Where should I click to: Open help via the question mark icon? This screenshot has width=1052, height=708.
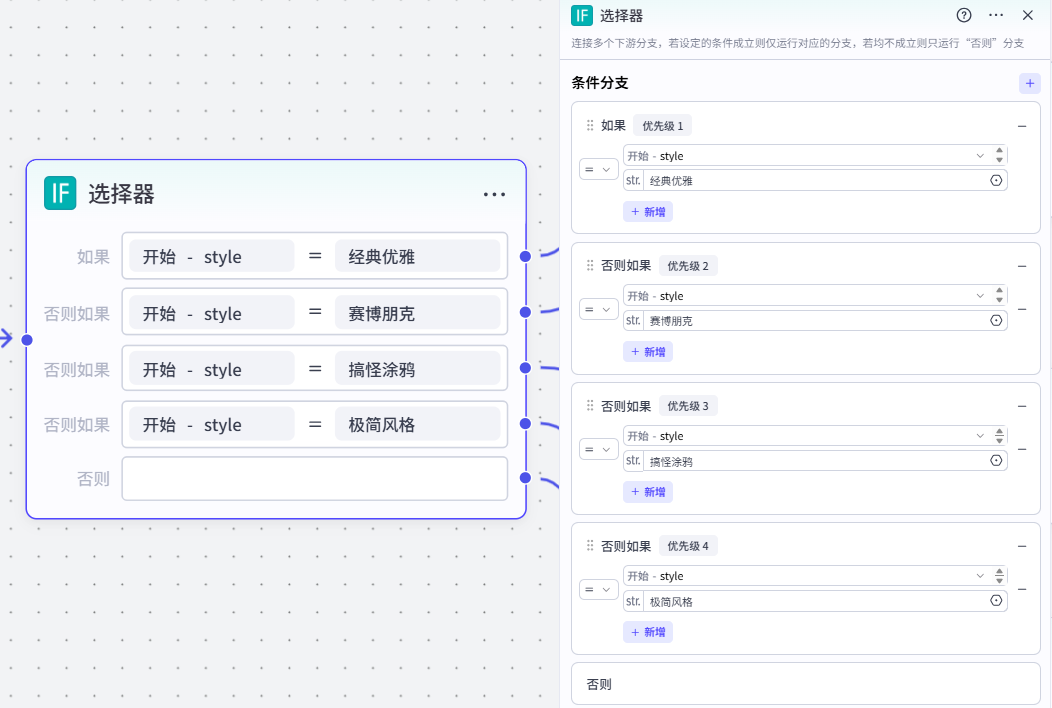(x=963, y=15)
